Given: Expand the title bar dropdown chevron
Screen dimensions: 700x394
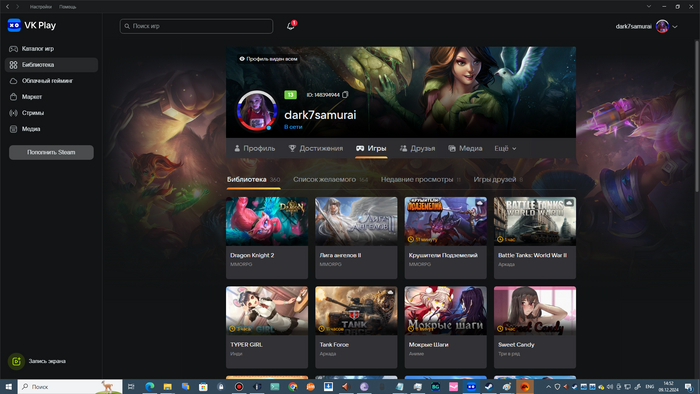Looking at the screenshot, I should 649,6.
